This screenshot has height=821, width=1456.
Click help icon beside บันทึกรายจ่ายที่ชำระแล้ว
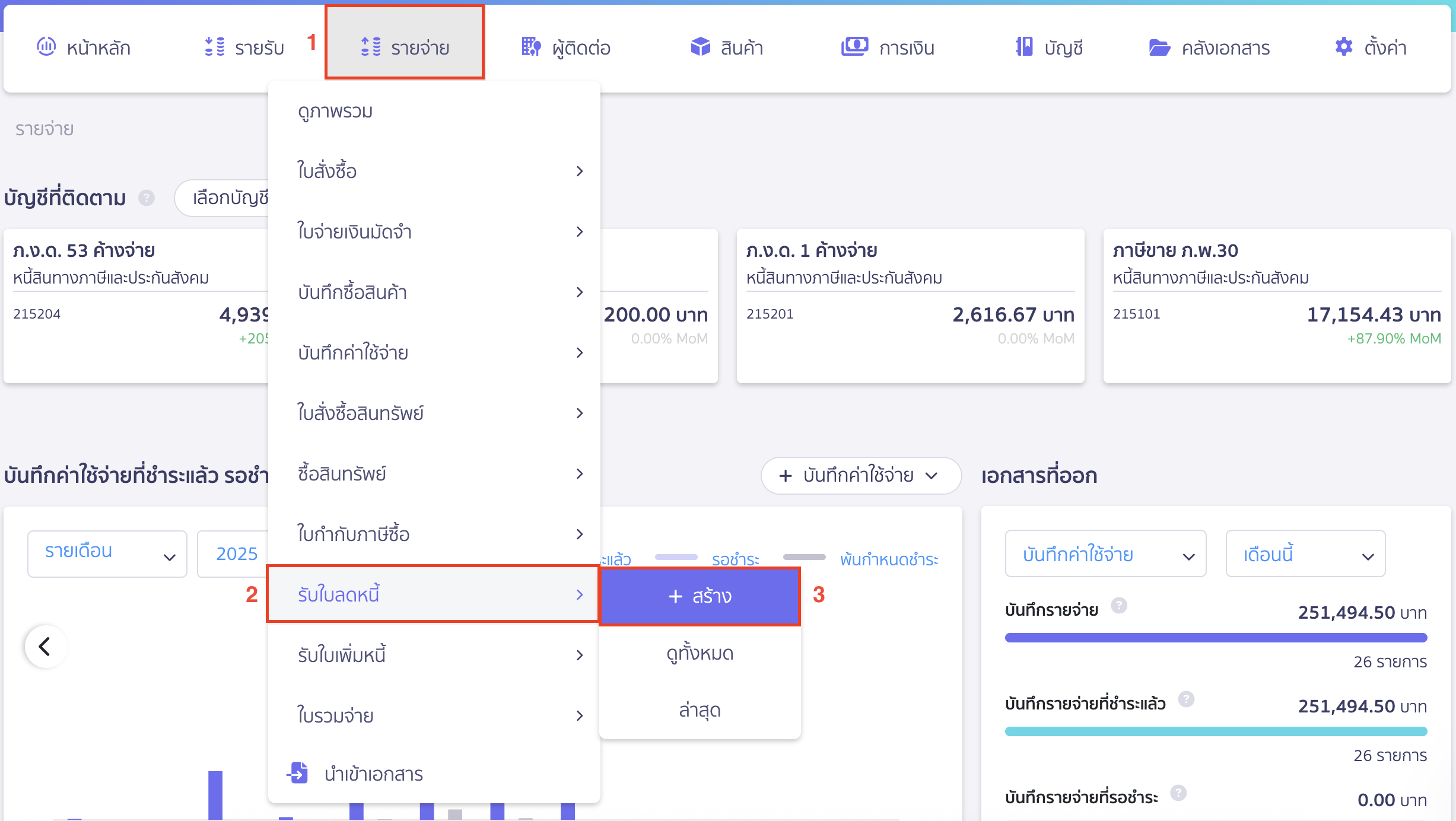[1186, 699]
